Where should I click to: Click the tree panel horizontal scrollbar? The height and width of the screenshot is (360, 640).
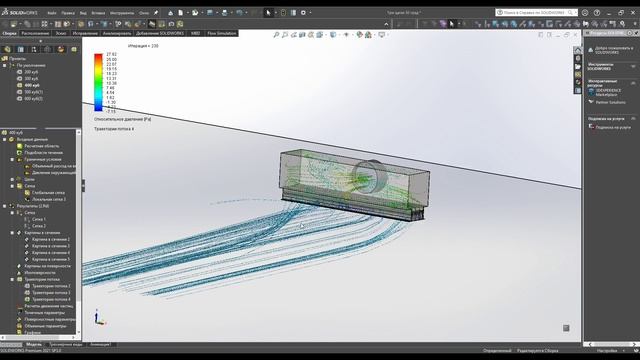point(39,337)
